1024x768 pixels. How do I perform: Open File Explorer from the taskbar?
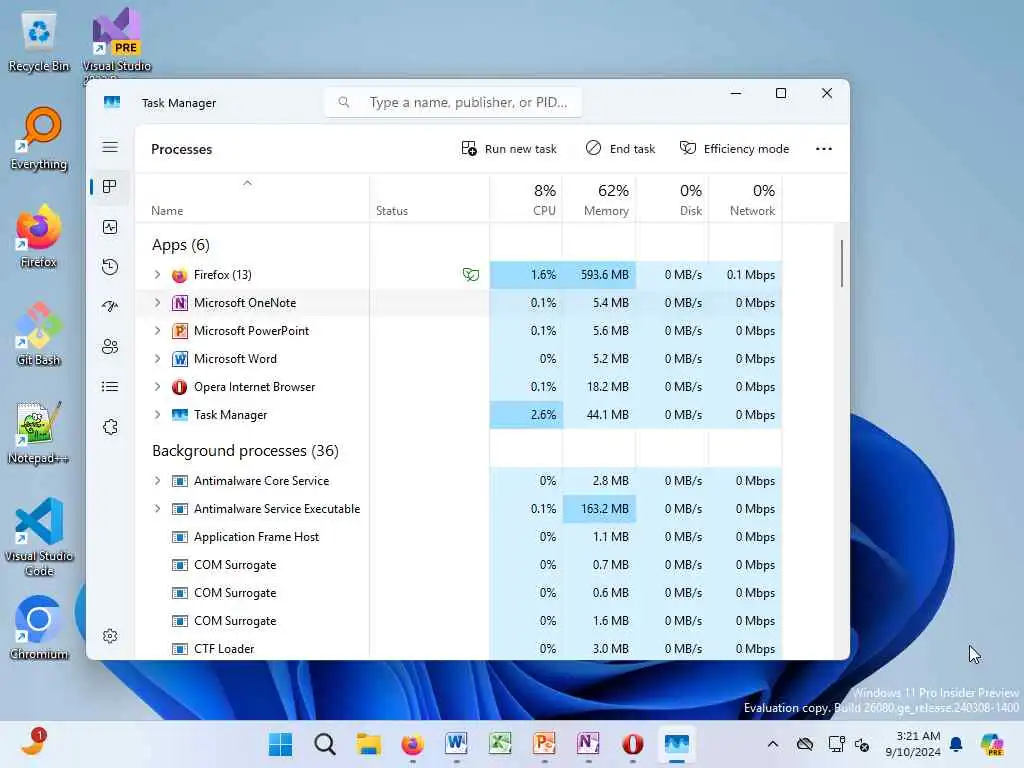coord(368,744)
